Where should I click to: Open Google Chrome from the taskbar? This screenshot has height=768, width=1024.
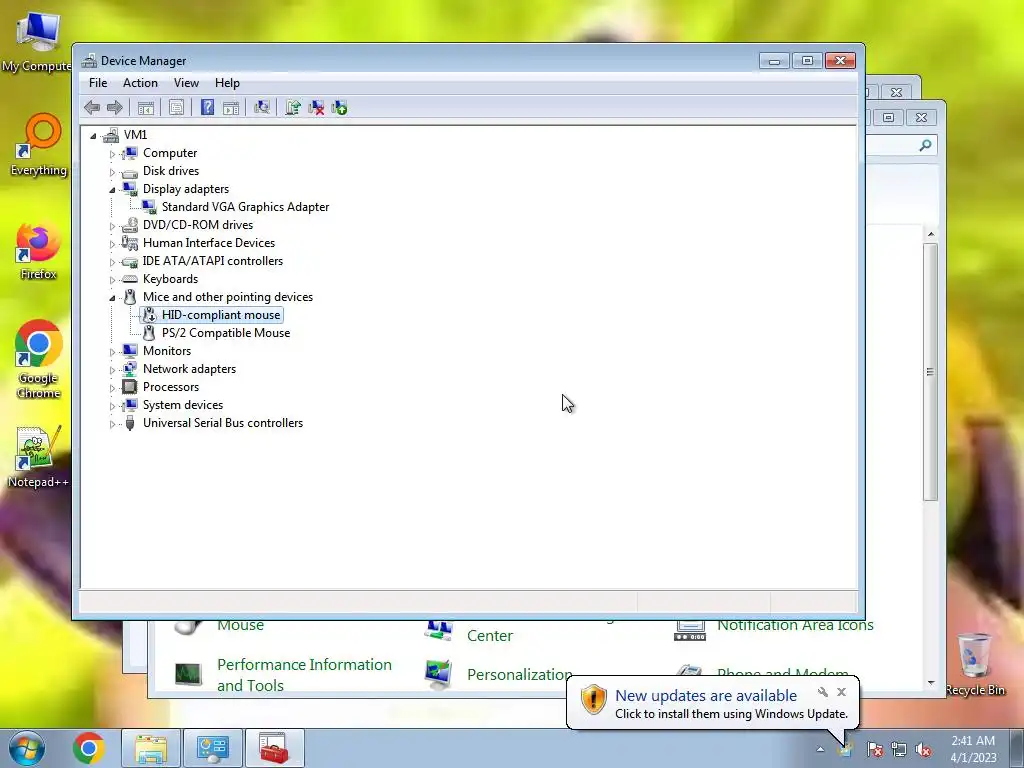[89, 748]
